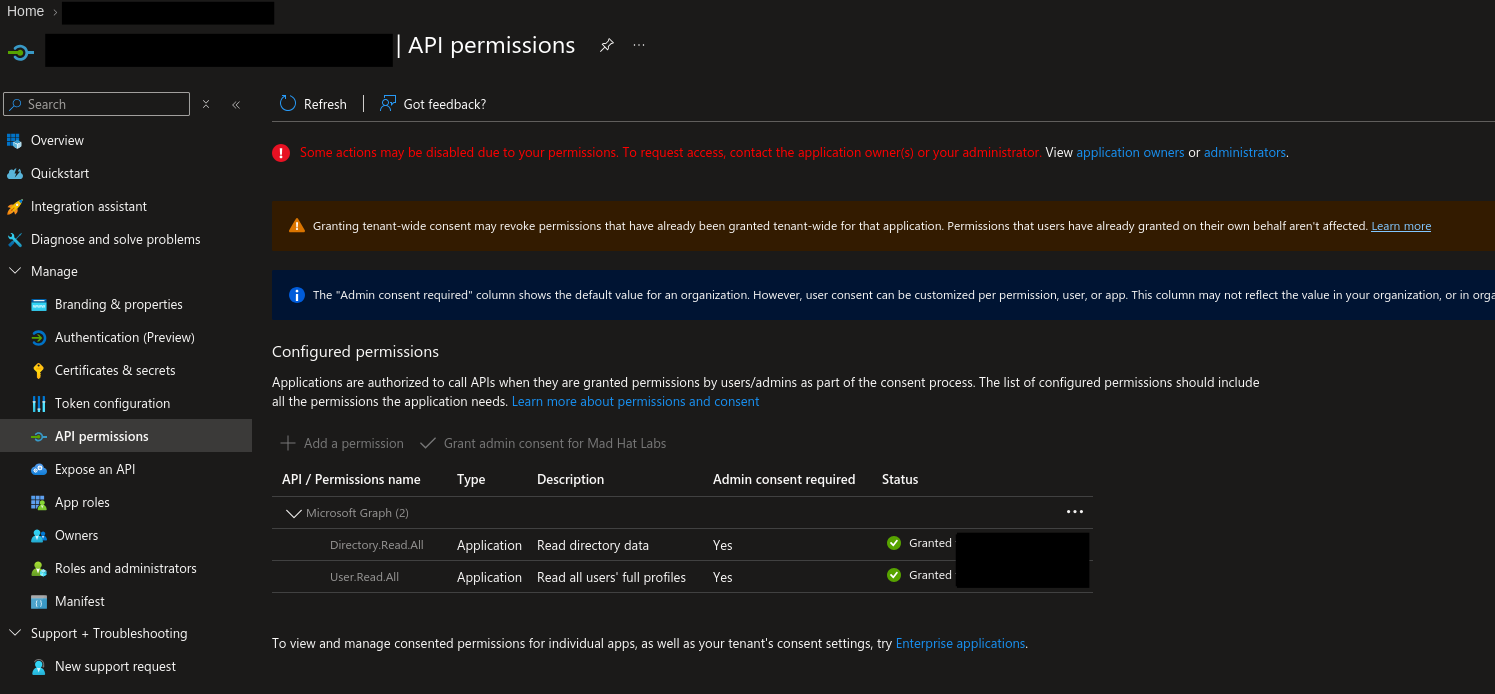The width and height of the screenshot is (1495, 694).
Task: Collapse the Manage section
Action: tap(15, 271)
